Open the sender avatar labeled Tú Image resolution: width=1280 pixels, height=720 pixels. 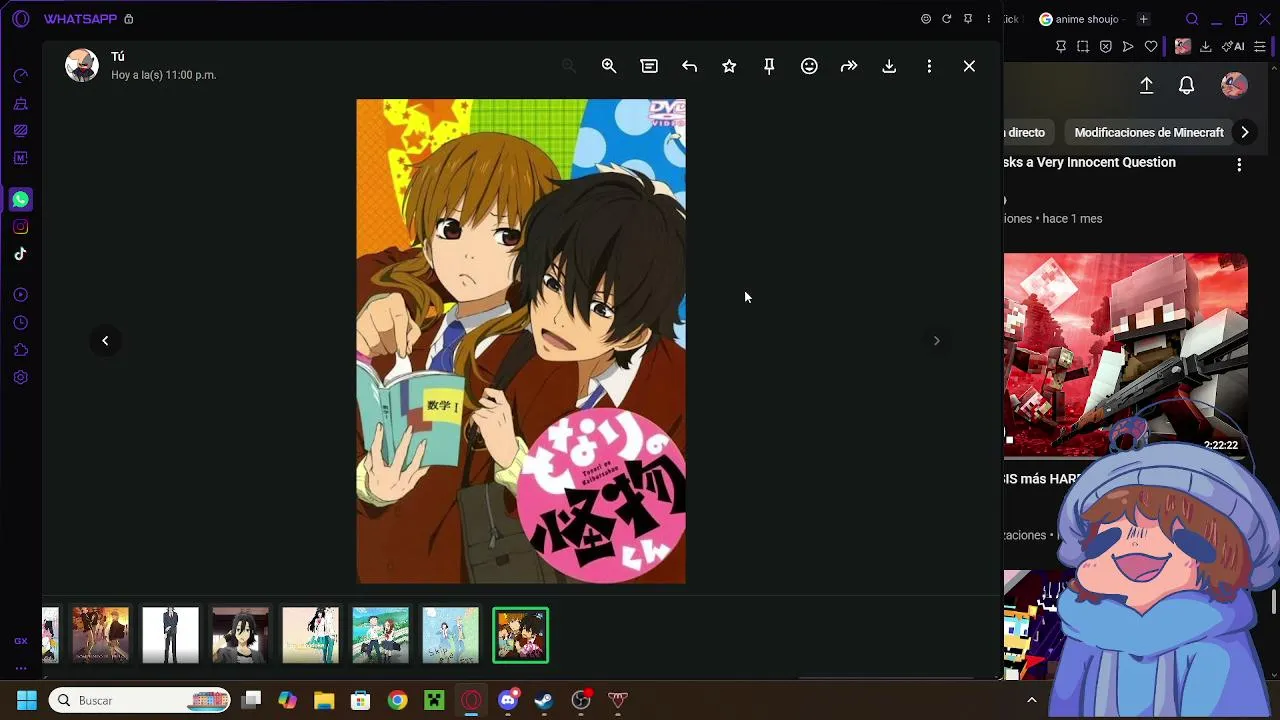pos(82,65)
